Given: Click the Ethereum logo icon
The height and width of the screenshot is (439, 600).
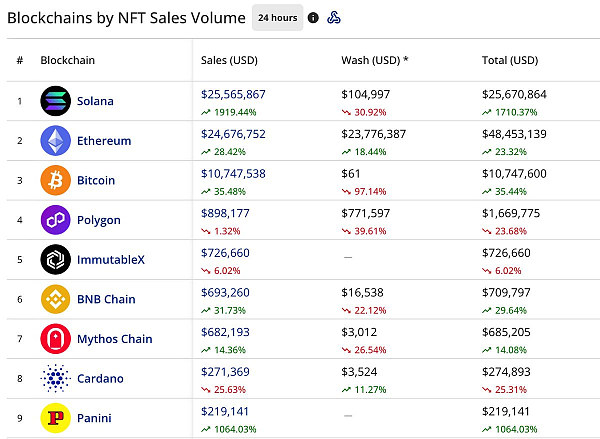Looking at the screenshot, I should 54,141.
